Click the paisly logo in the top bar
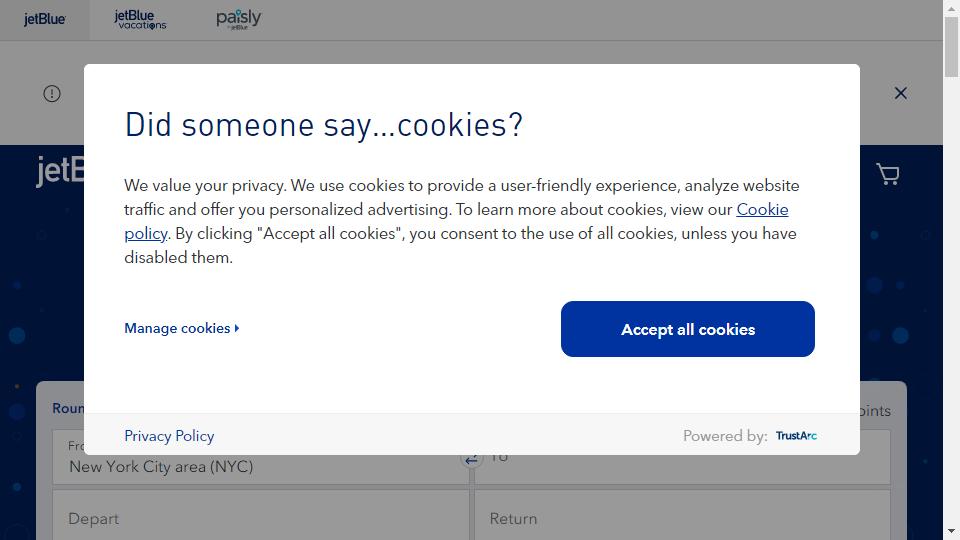Viewport: 960px width, 540px height. 238,20
